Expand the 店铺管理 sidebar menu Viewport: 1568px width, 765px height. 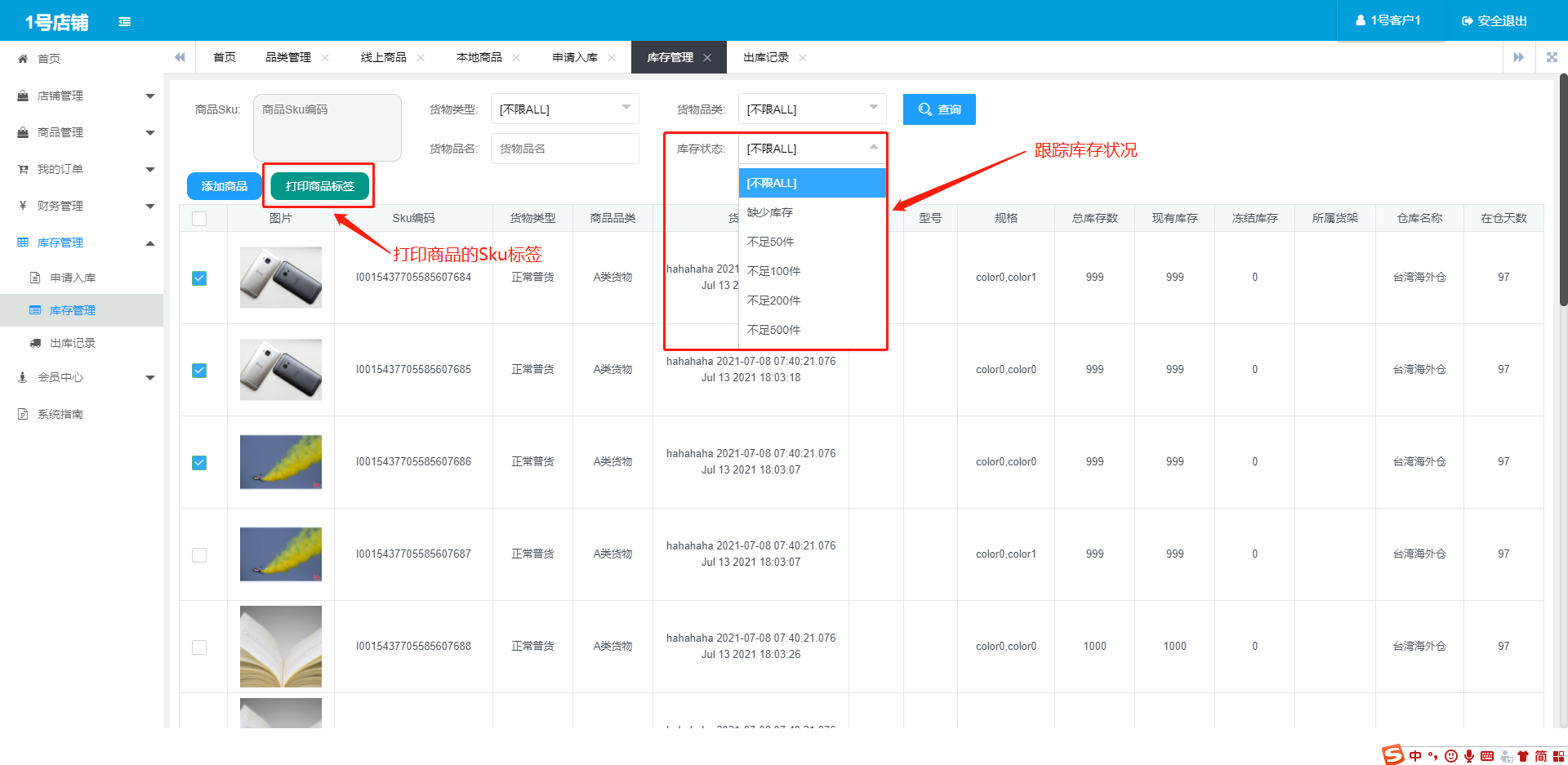pyautogui.click(x=82, y=96)
